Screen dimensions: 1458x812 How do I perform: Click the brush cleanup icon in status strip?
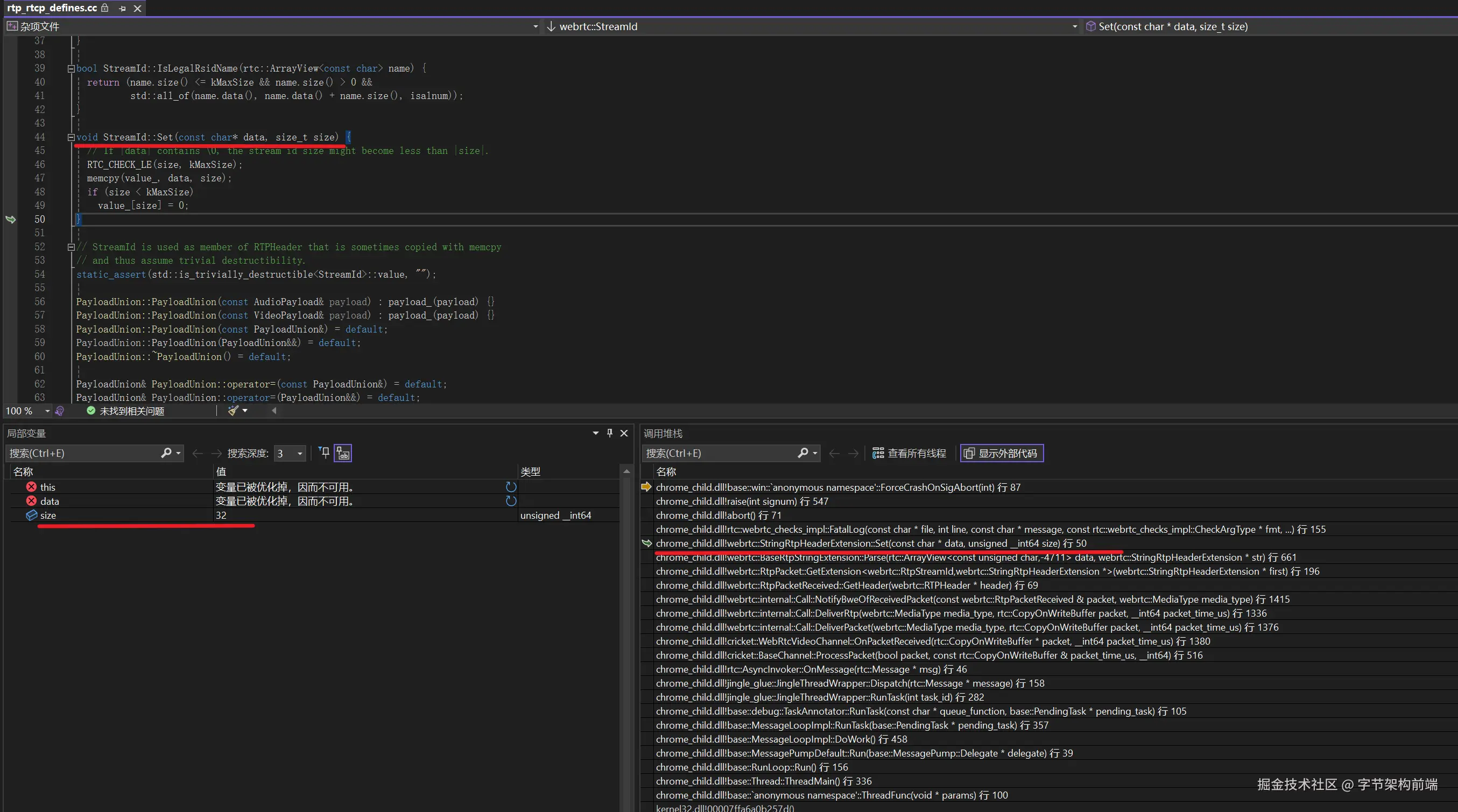click(233, 411)
